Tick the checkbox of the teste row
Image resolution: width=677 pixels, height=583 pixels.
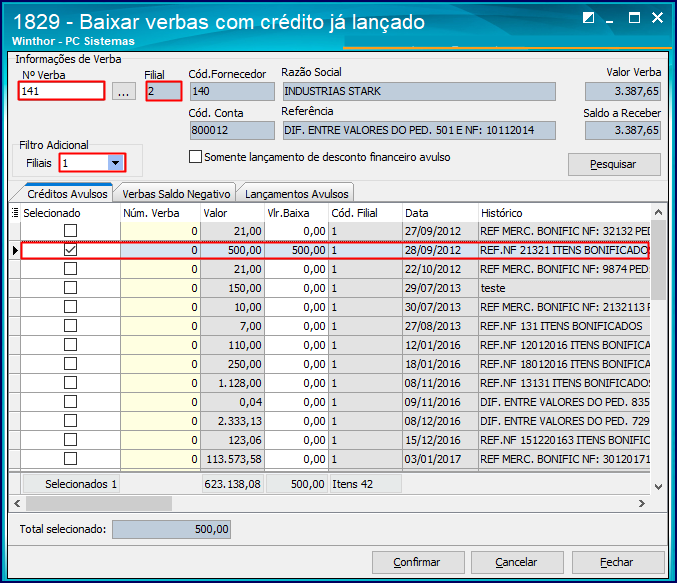(x=70, y=288)
